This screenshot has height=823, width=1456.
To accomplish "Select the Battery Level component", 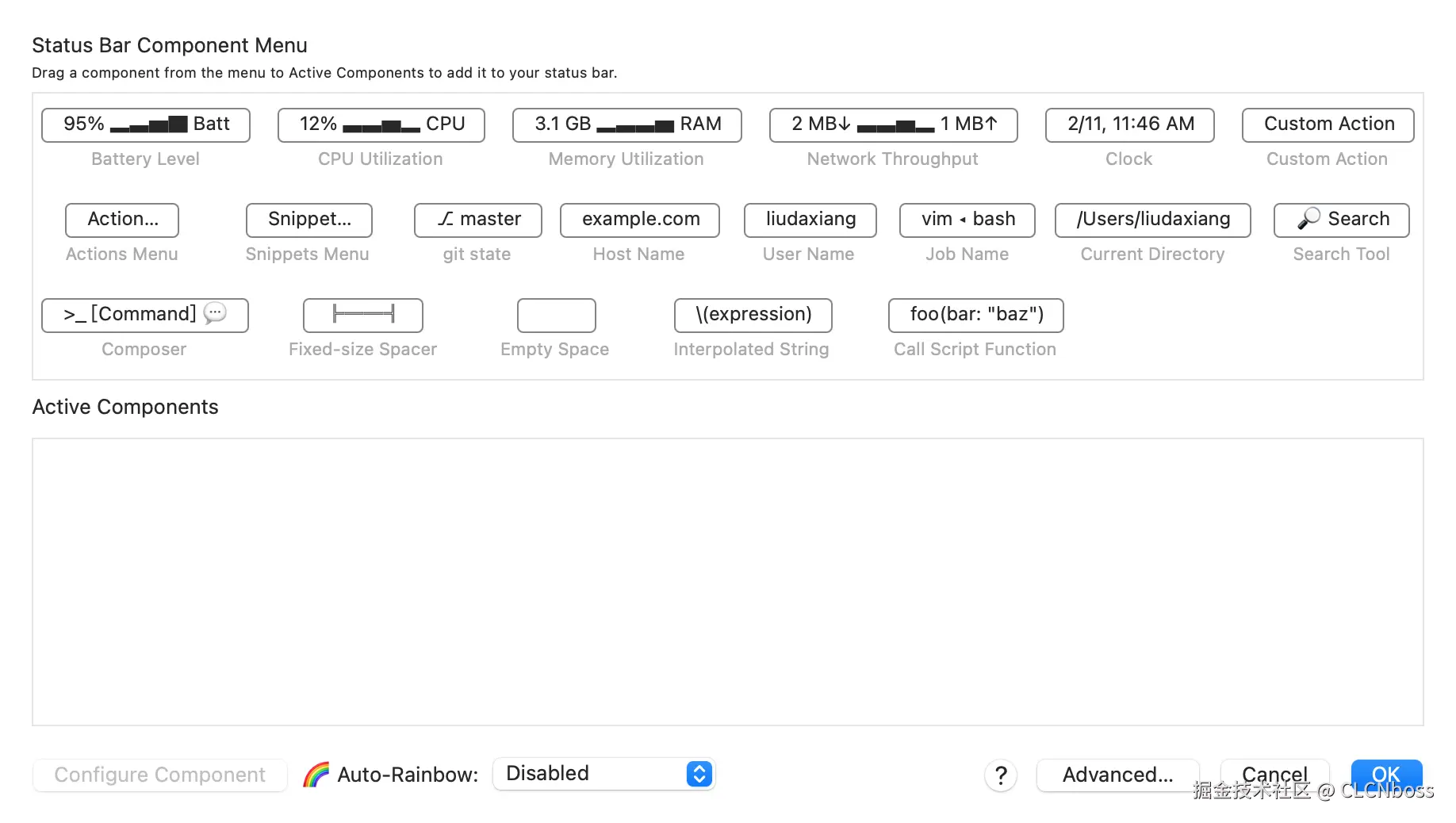I will pos(146,124).
